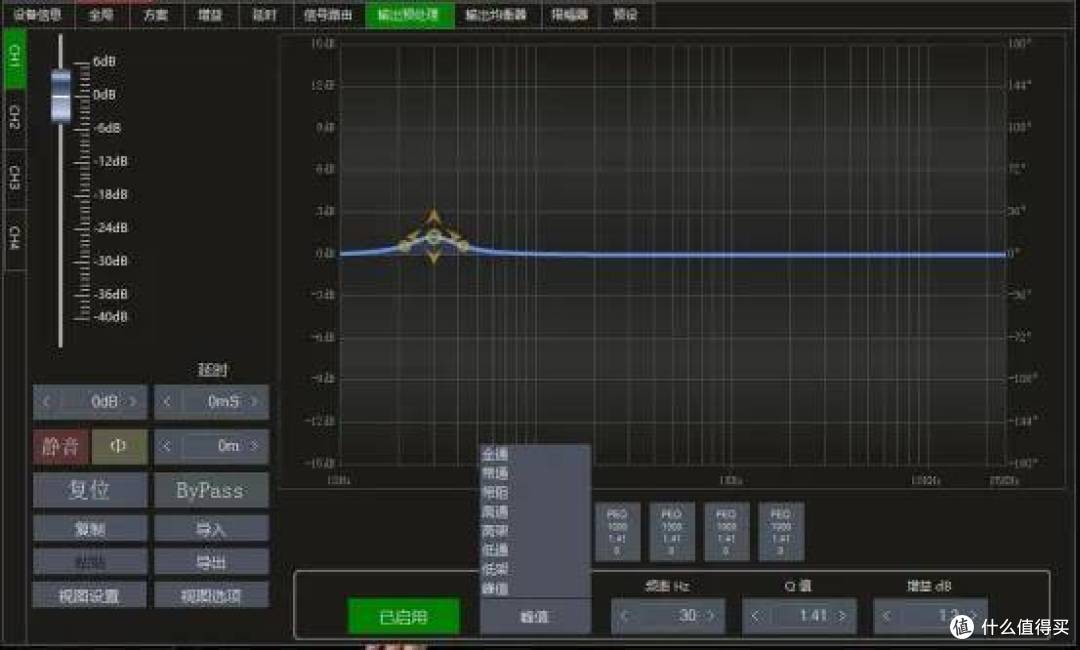Increase delay with right arrow at 0mS
Image resolution: width=1080 pixels, height=650 pixels.
255,401
